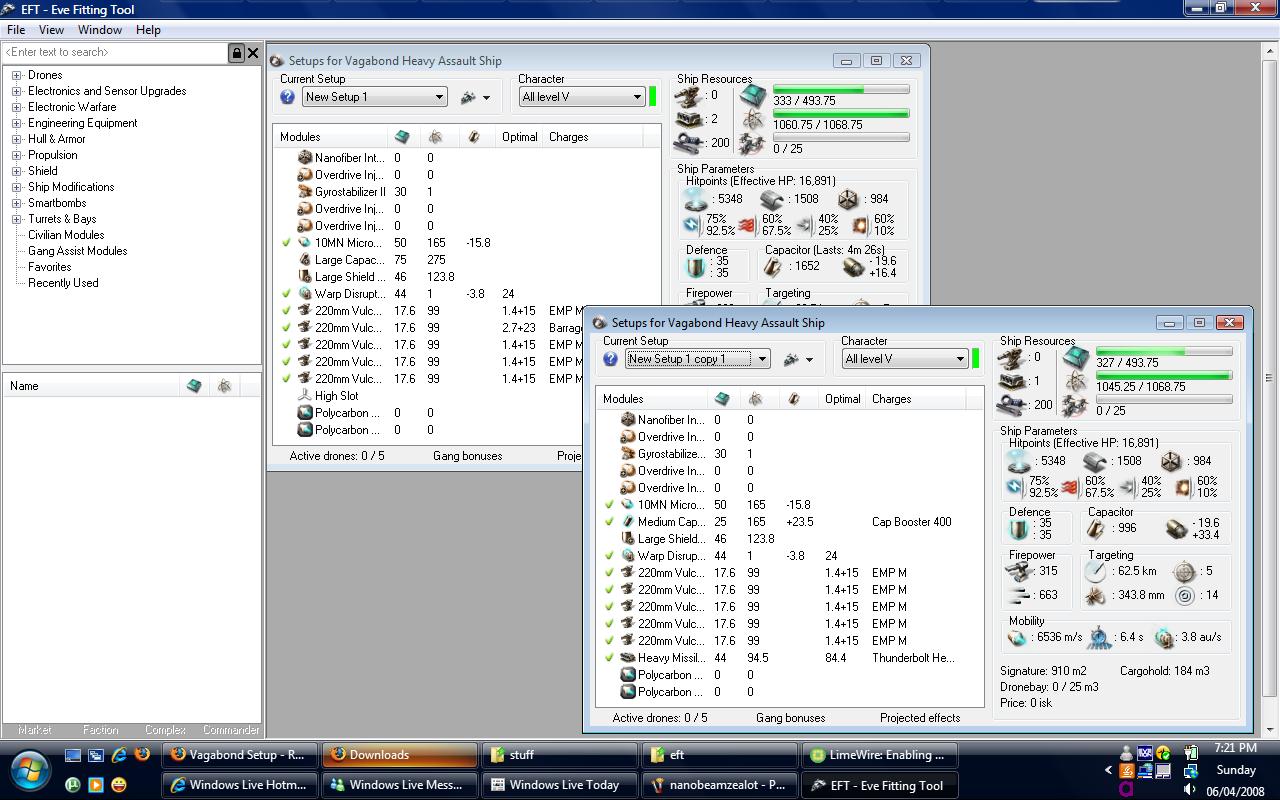The width and height of the screenshot is (1280, 800).
Task: Click capacitor column header icon in front window
Action: [794, 399]
